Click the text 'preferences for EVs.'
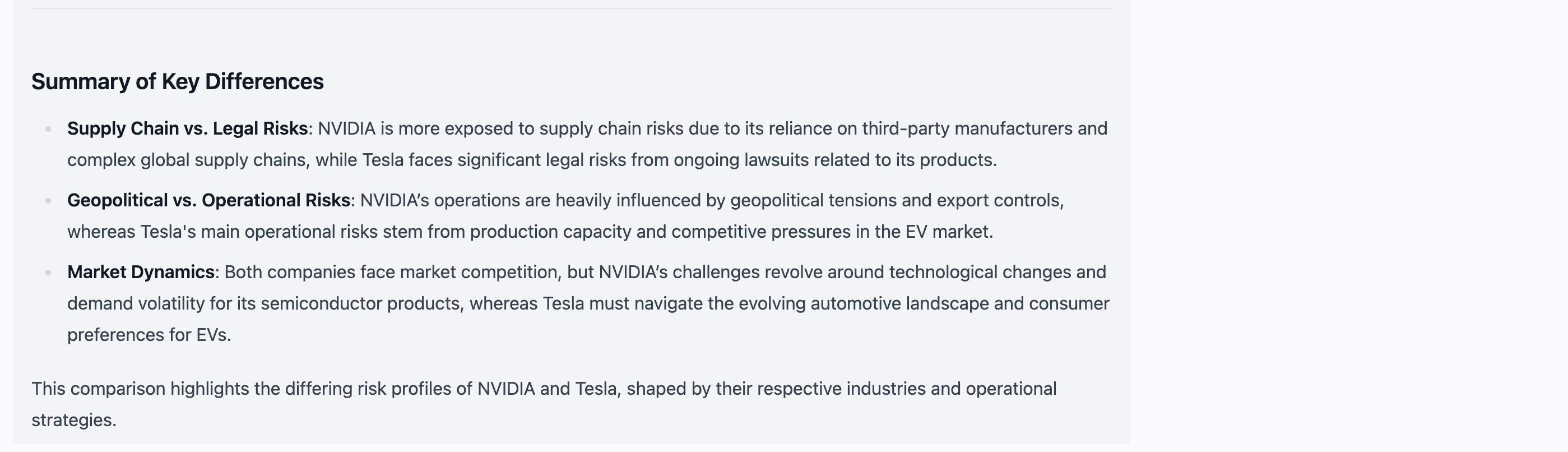 tap(149, 335)
